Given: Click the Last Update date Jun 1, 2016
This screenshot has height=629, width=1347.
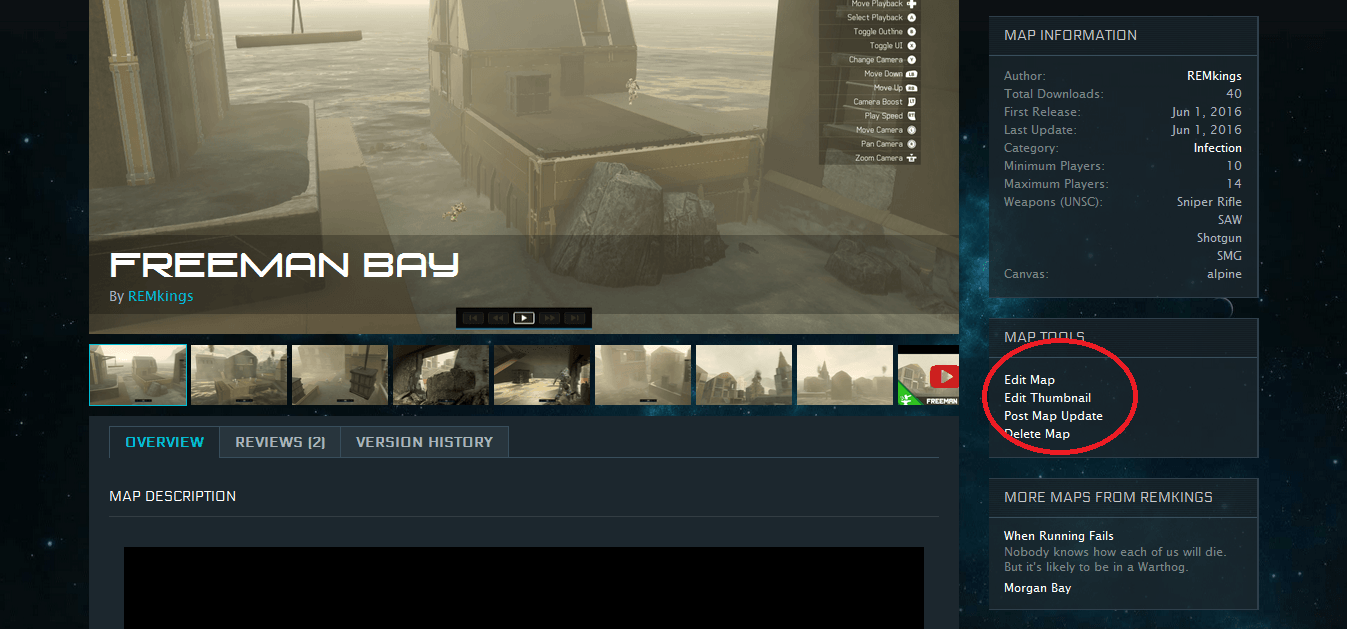Looking at the screenshot, I should tap(1207, 130).
